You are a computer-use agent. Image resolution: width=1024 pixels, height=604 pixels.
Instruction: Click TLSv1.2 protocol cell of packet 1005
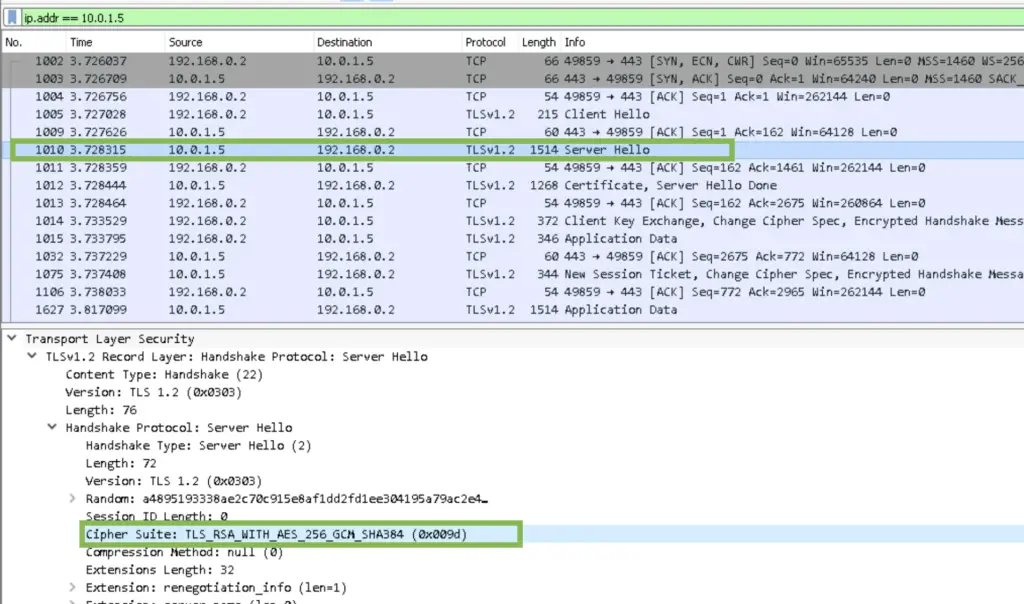[x=490, y=114]
